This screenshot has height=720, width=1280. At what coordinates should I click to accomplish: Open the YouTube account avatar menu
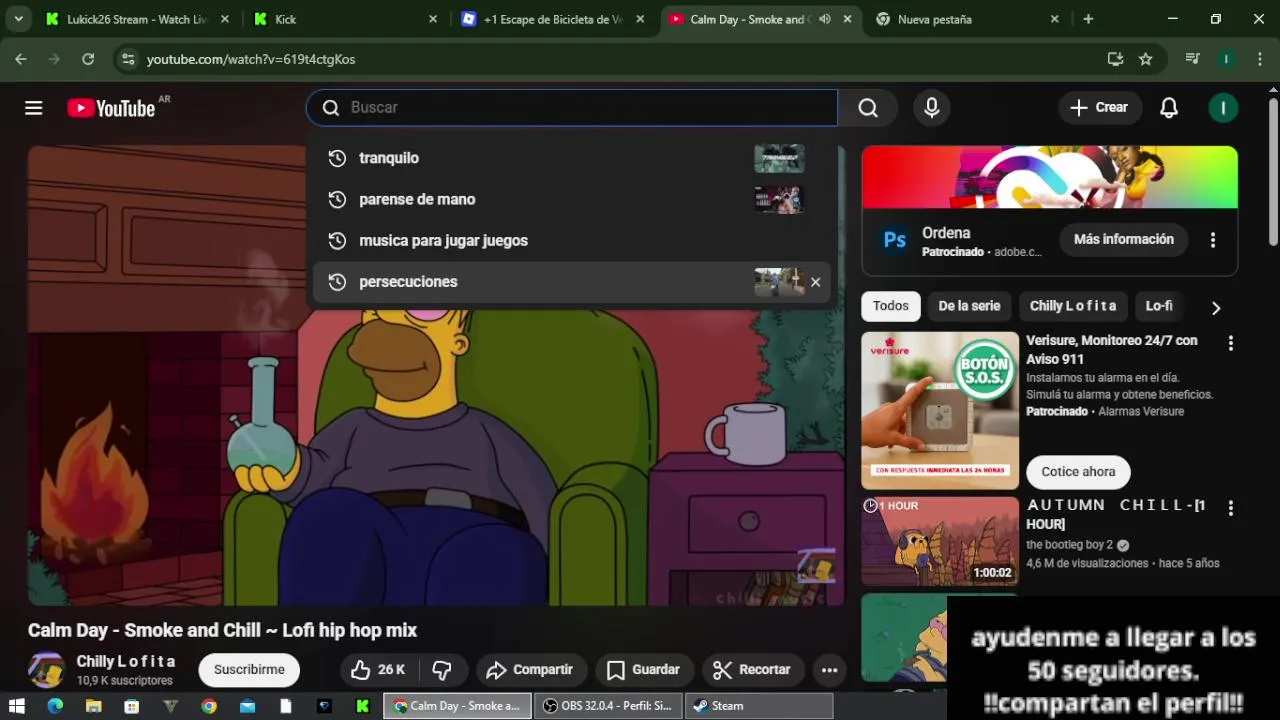coord(1223,108)
